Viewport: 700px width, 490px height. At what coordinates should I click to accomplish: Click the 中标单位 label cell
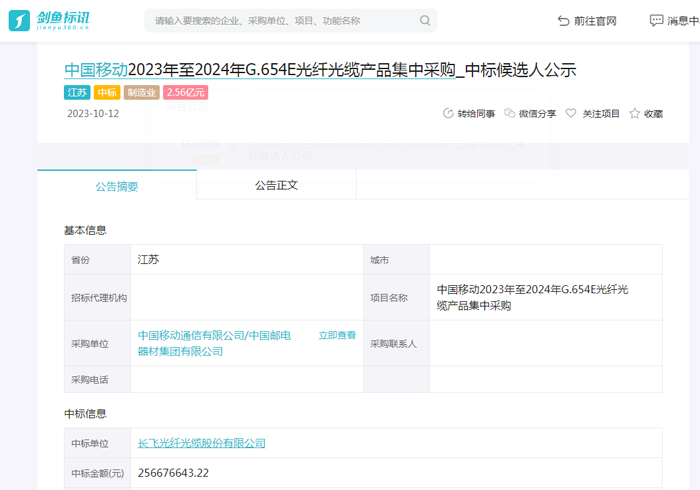point(98,443)
